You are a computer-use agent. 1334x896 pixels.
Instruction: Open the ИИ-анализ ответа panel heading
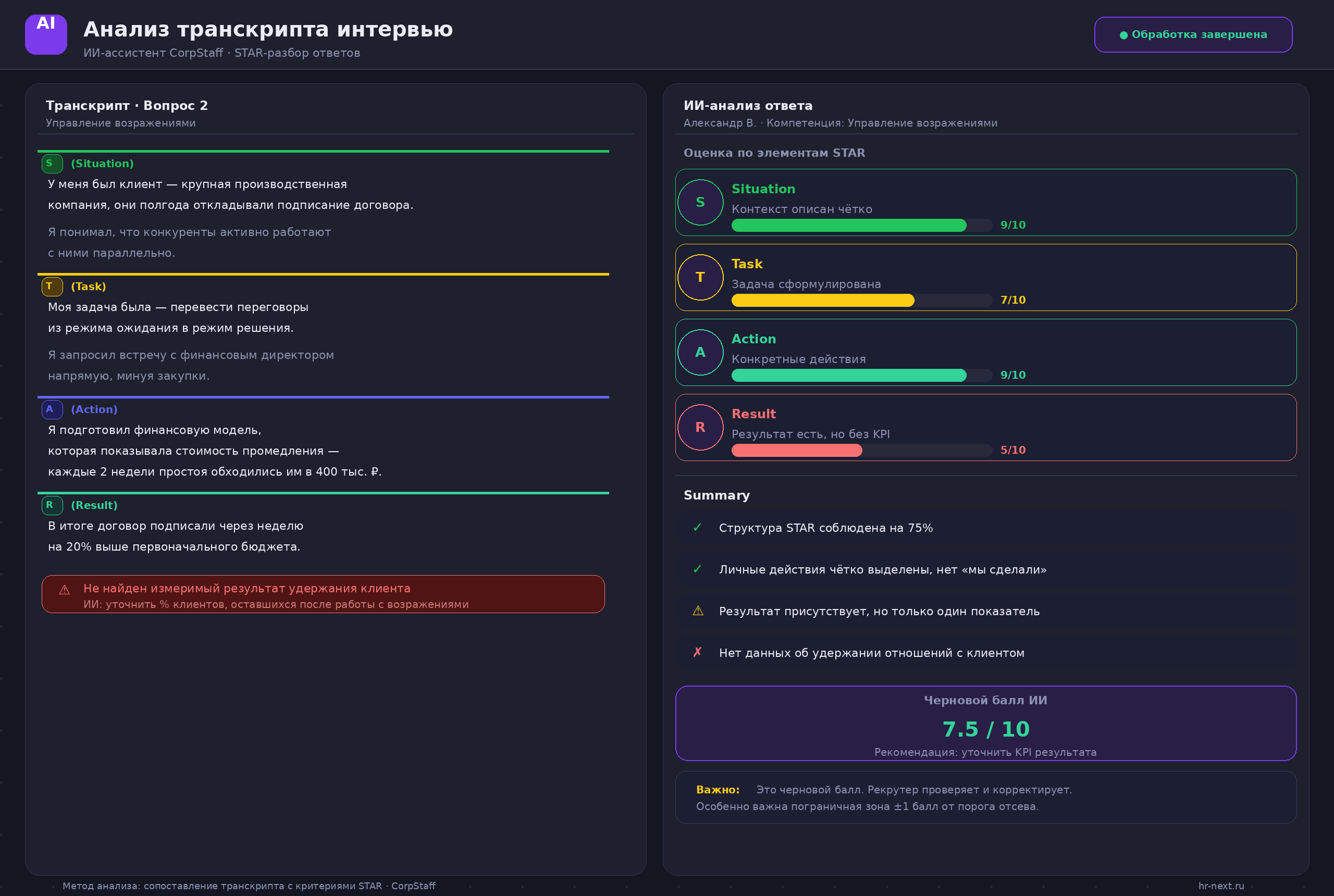pos(748,106)
